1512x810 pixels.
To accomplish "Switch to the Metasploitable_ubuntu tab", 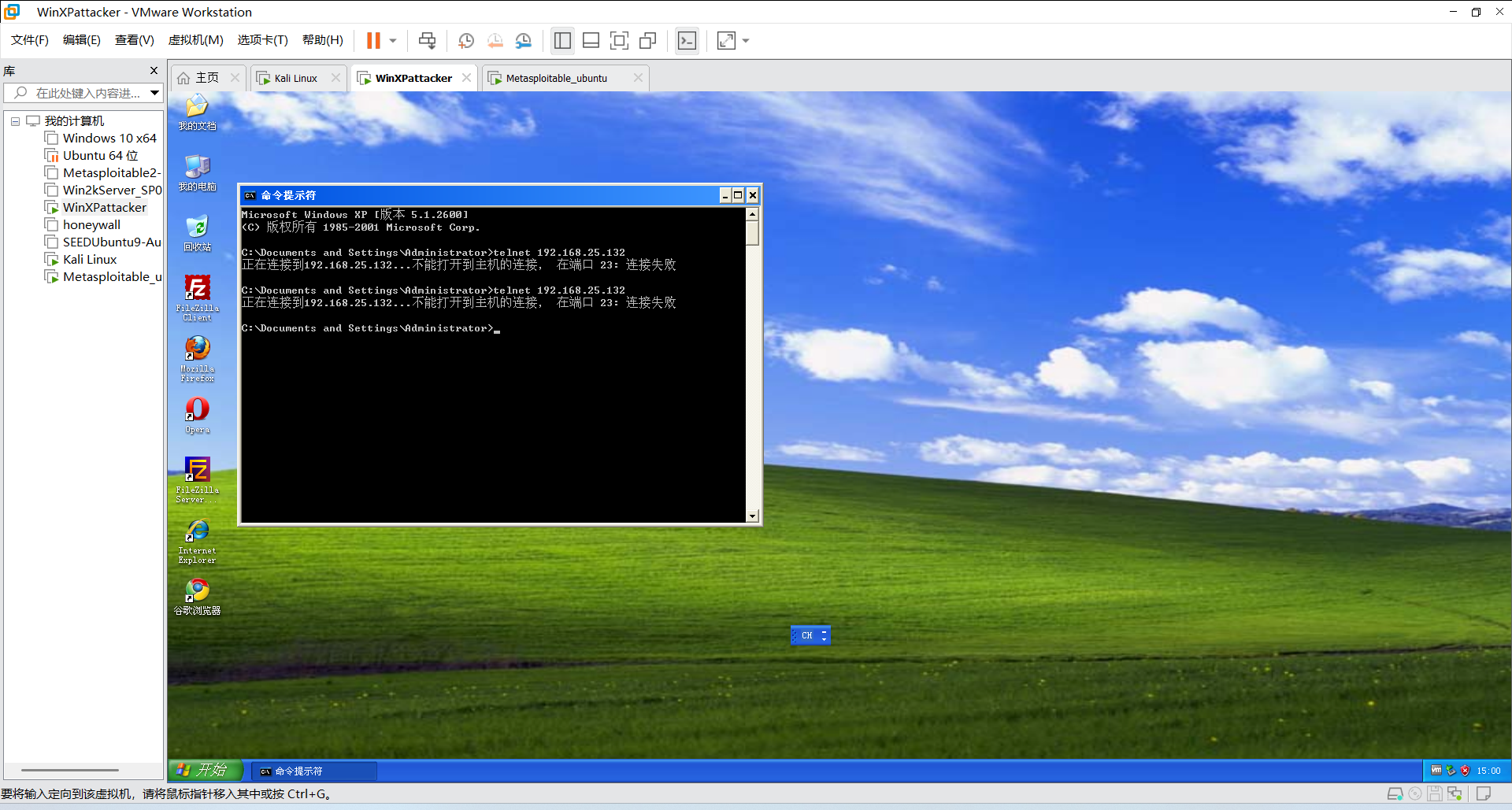I will 556,78.
